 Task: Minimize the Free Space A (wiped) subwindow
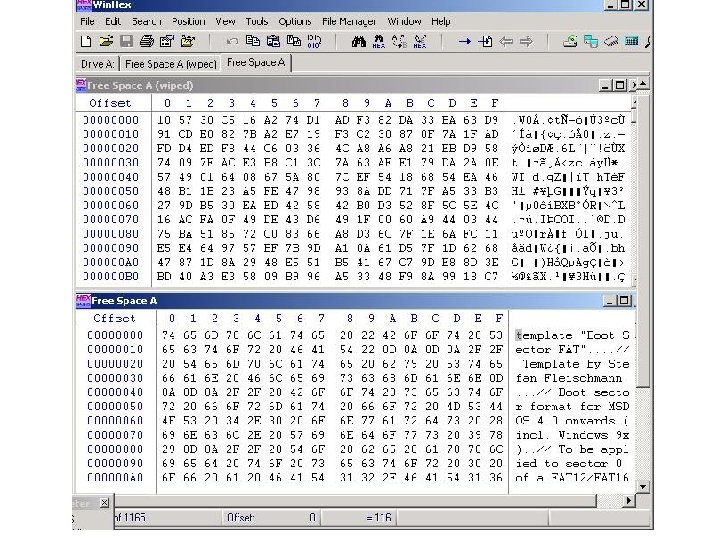(x=606, y=85)
